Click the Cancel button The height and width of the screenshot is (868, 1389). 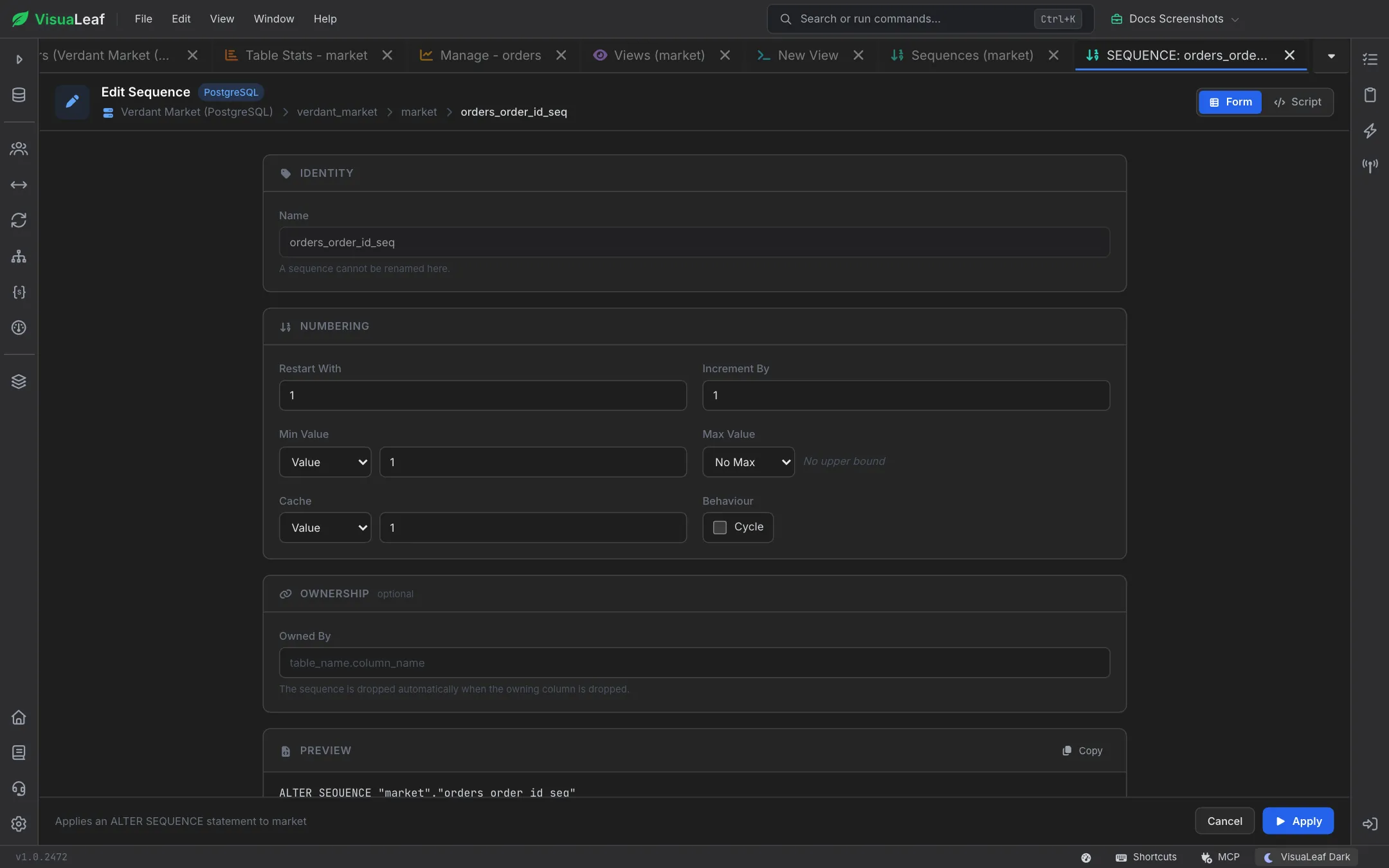[x=1224, y=821]
